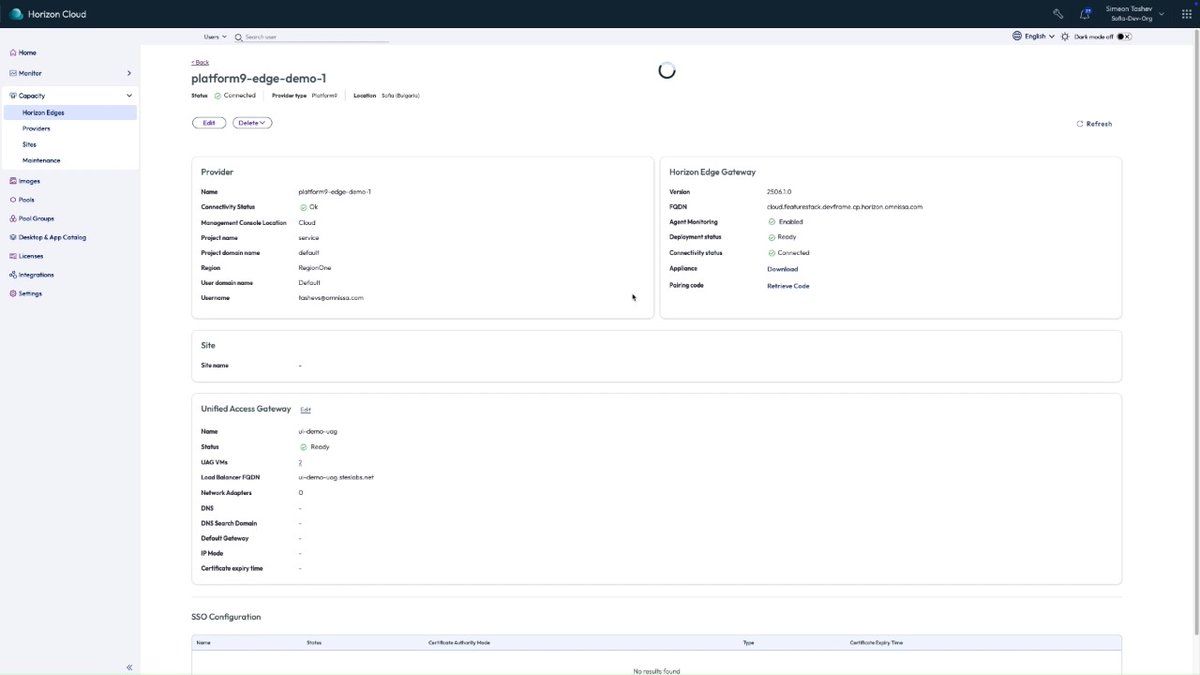This screenshot has width=1200, height=675.
Task: Click the FQDN value cloud.featurestack text
Action: point(845,207)
